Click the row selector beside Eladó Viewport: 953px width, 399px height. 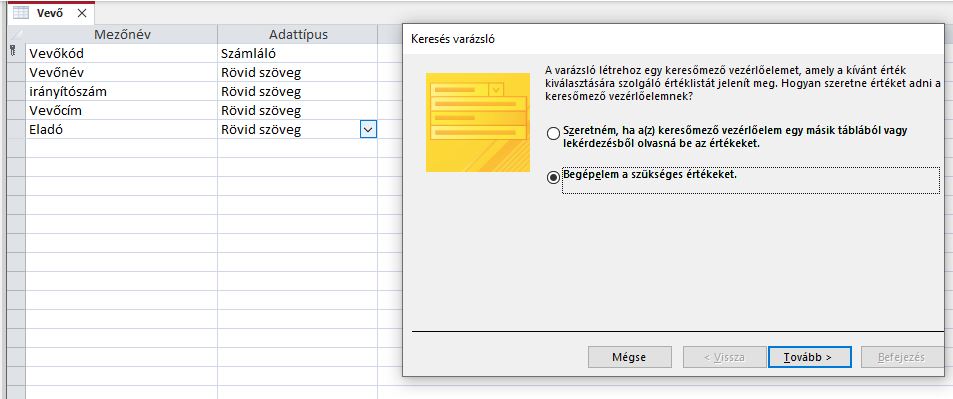coord(16,130)
